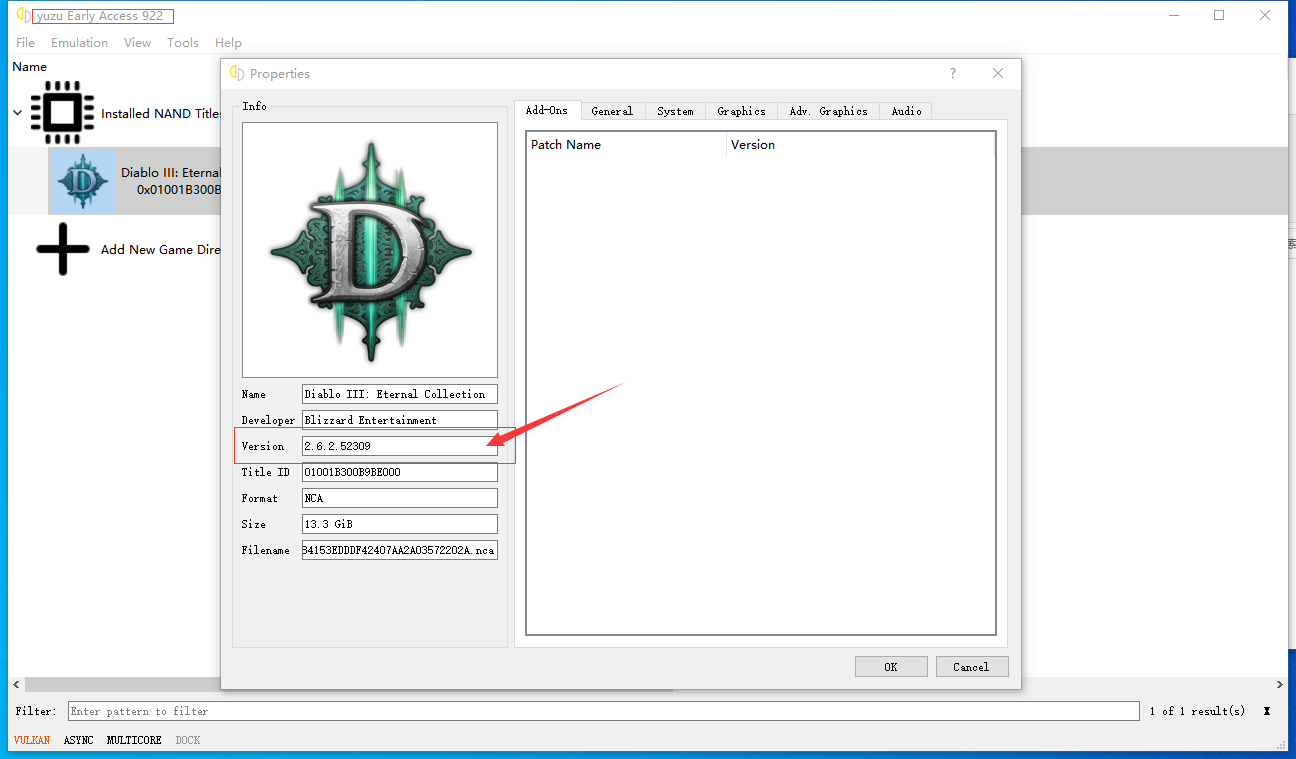
Task: Click the Add New Game Directory plus icon
Action: 63,249
